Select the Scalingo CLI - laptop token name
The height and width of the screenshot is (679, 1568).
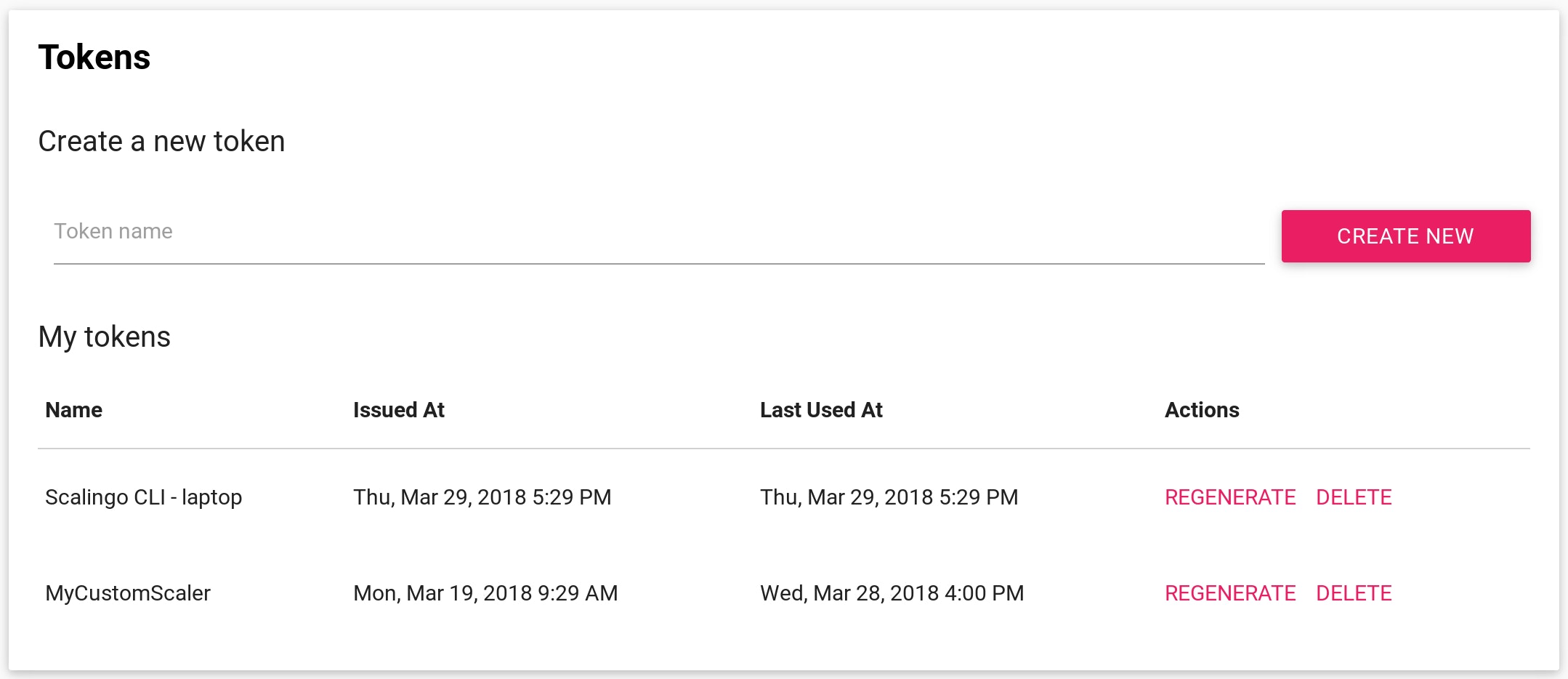[144, 497]
